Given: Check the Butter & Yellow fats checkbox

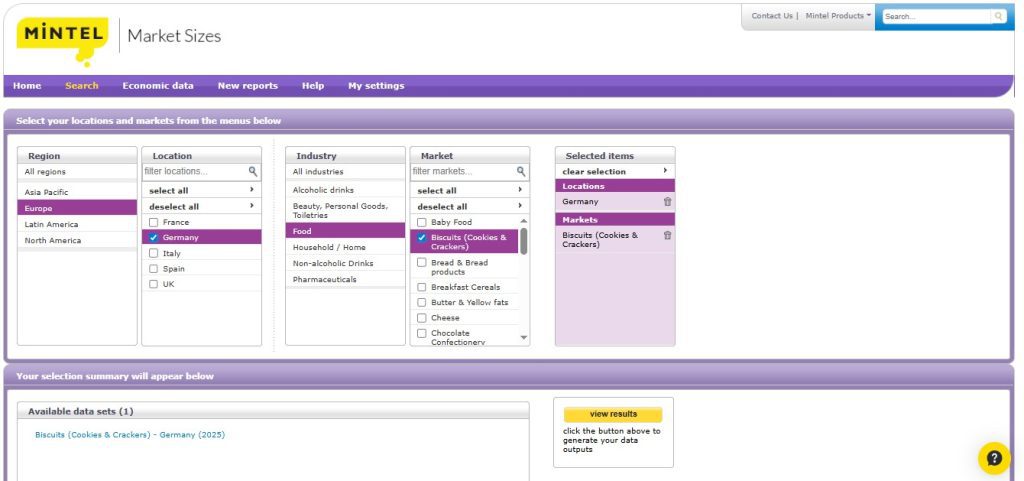Looking at the screenshot, I should pos(422,303).
